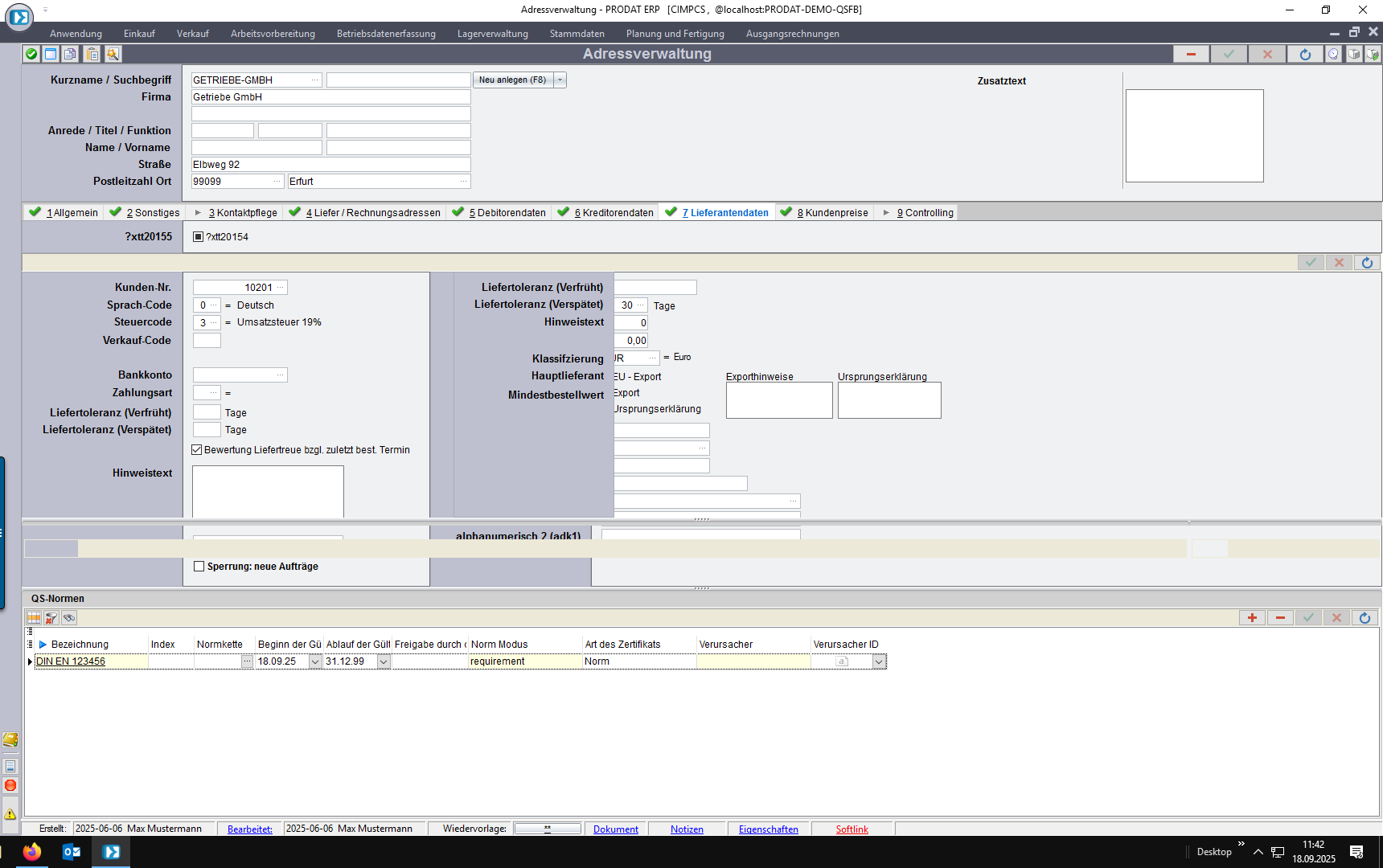Viewport: 1383px width, 868px height.
Task: Add a new QS-Normen row with the red plus
Action: 1252,618
